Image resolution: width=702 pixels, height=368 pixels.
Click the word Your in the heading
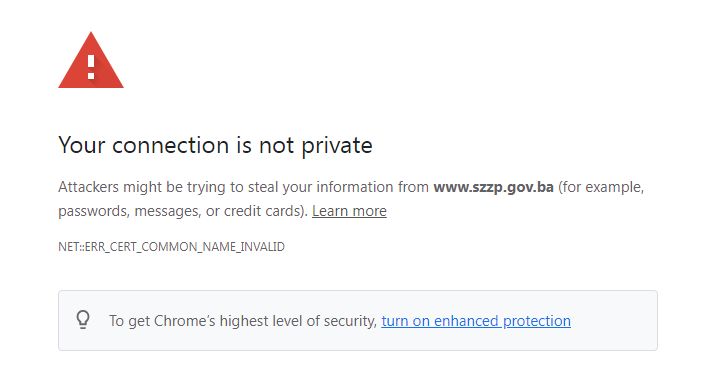81,145
